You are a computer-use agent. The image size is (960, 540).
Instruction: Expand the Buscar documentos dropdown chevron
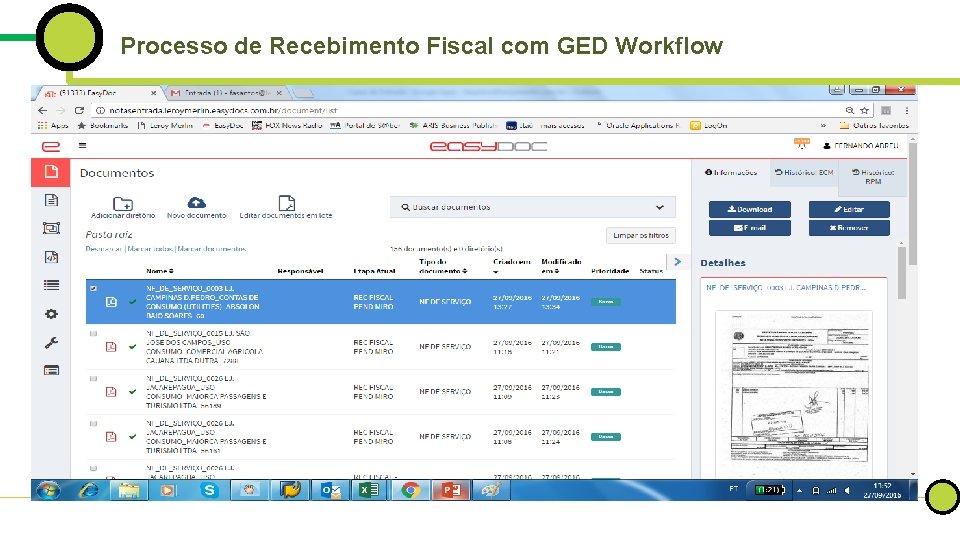(659, 208)
